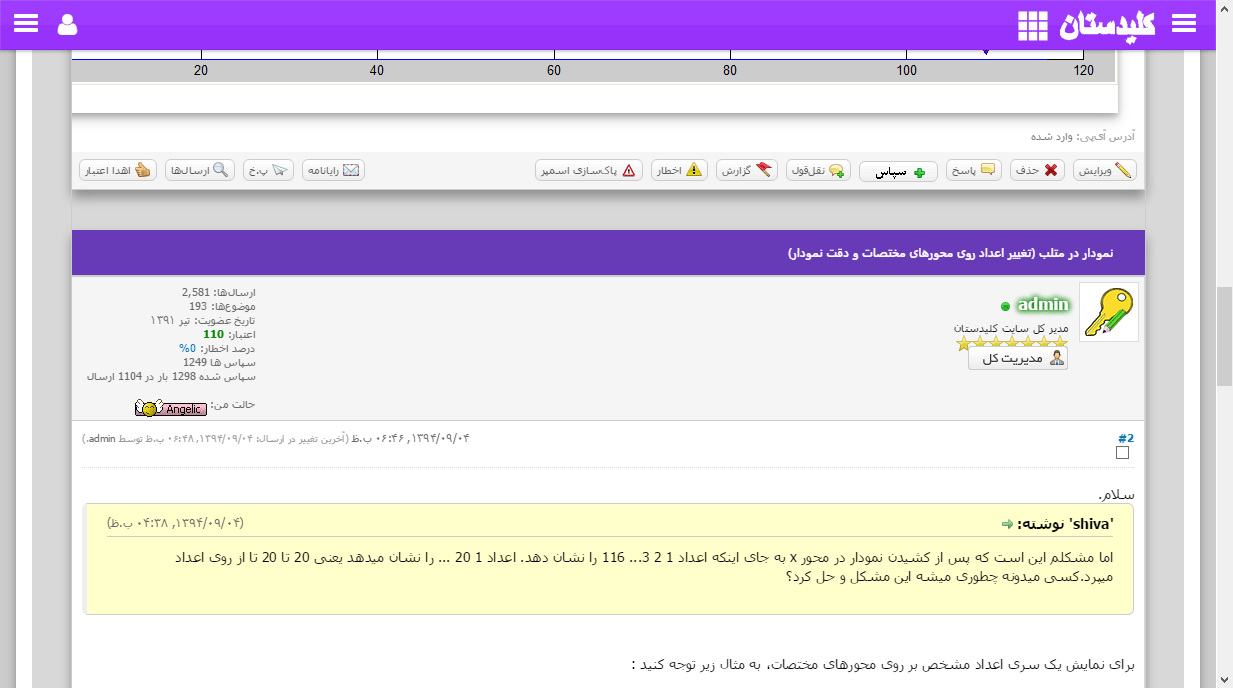This screenshot has width=1233, height=688.
Task: Click the admin username link
Action: 1043,304
